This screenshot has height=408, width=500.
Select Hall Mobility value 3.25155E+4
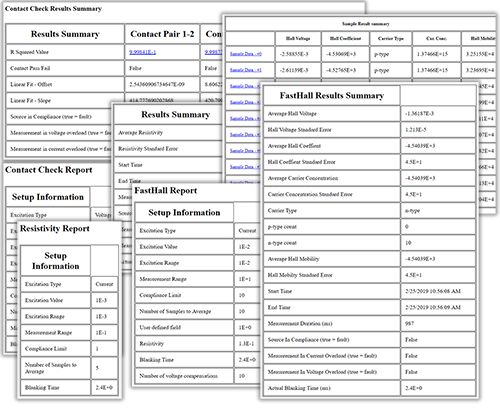pyautogui.click(x=480, y=54)
